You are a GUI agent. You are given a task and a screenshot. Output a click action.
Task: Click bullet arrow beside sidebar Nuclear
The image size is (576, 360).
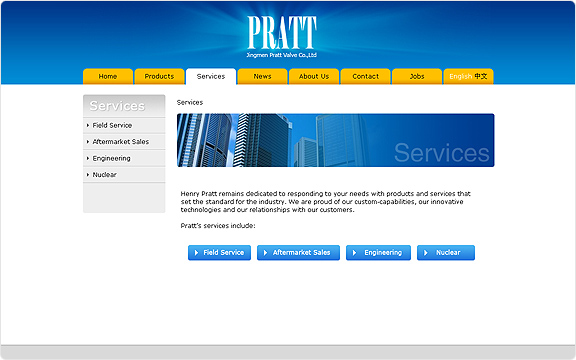[x=88, y=175]
